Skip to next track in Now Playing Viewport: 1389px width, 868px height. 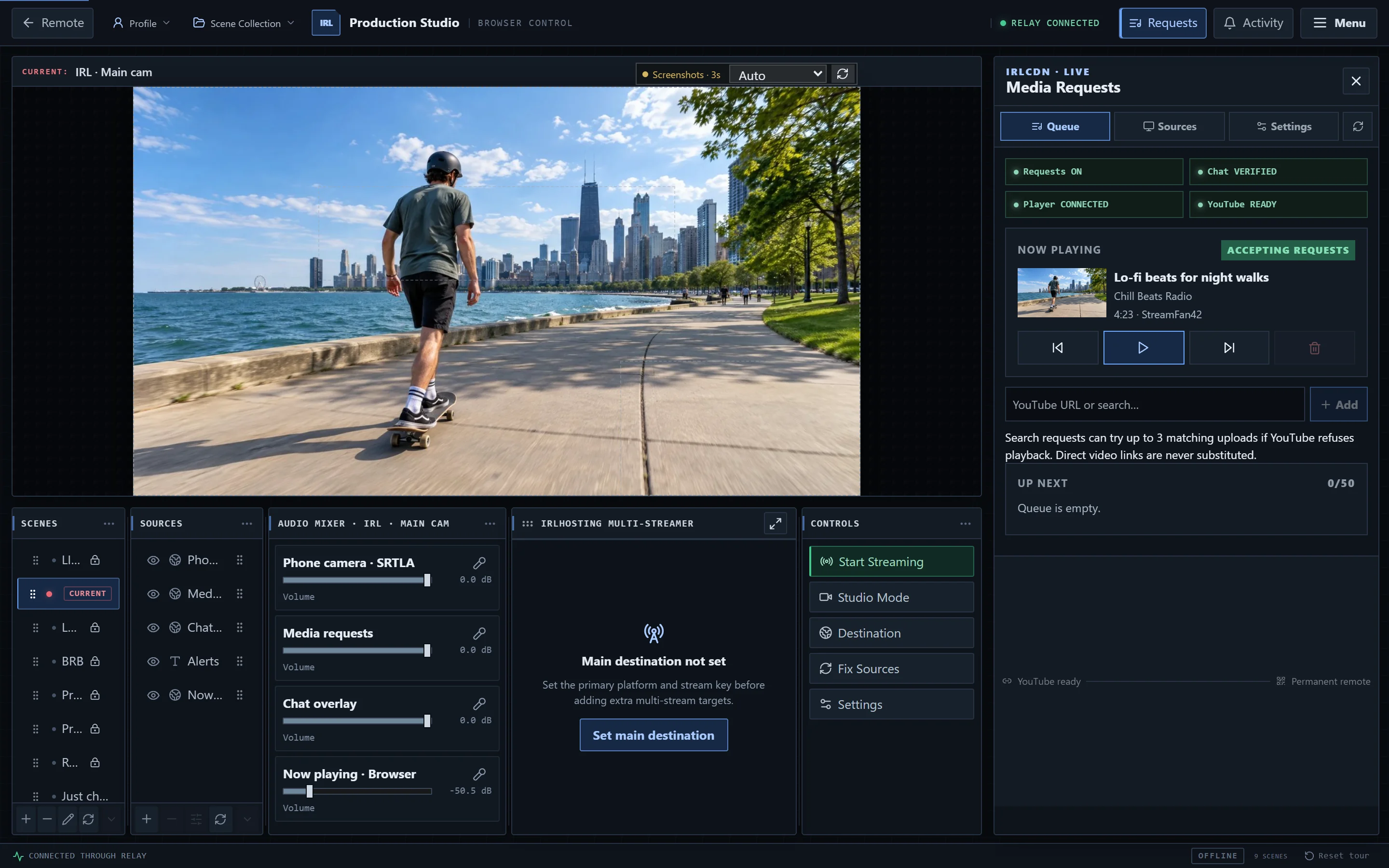tap(1229, 347)
